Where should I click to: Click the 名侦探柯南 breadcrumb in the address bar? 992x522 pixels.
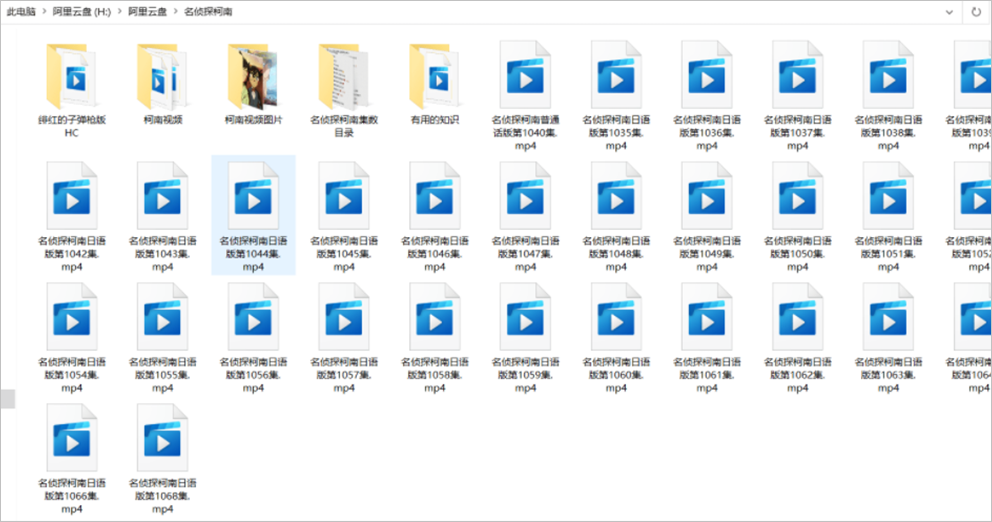tap(208, 11)
